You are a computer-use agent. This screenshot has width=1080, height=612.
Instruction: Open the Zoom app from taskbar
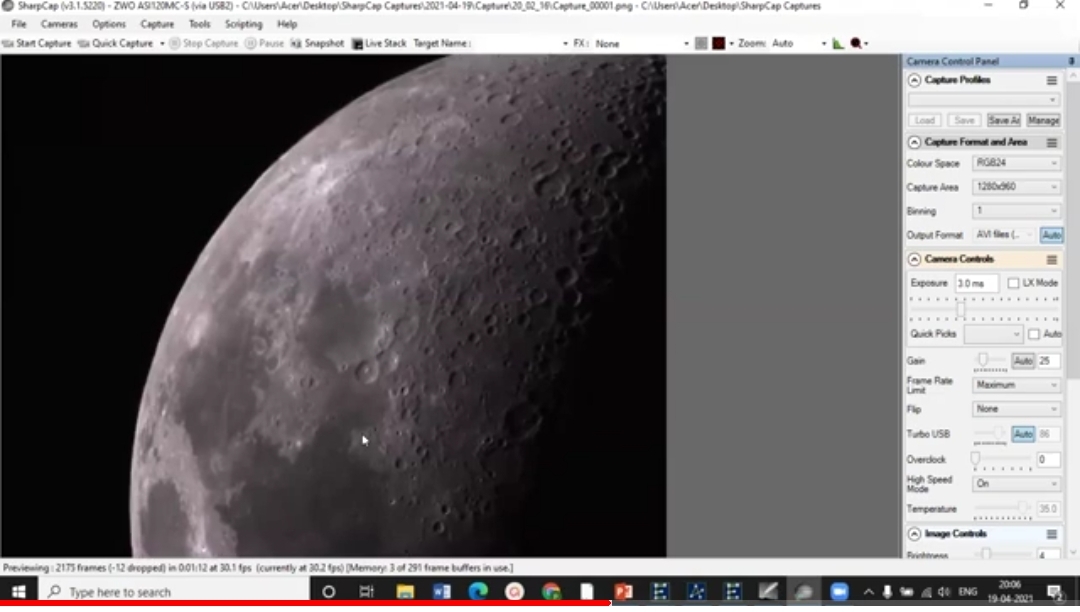839,592
